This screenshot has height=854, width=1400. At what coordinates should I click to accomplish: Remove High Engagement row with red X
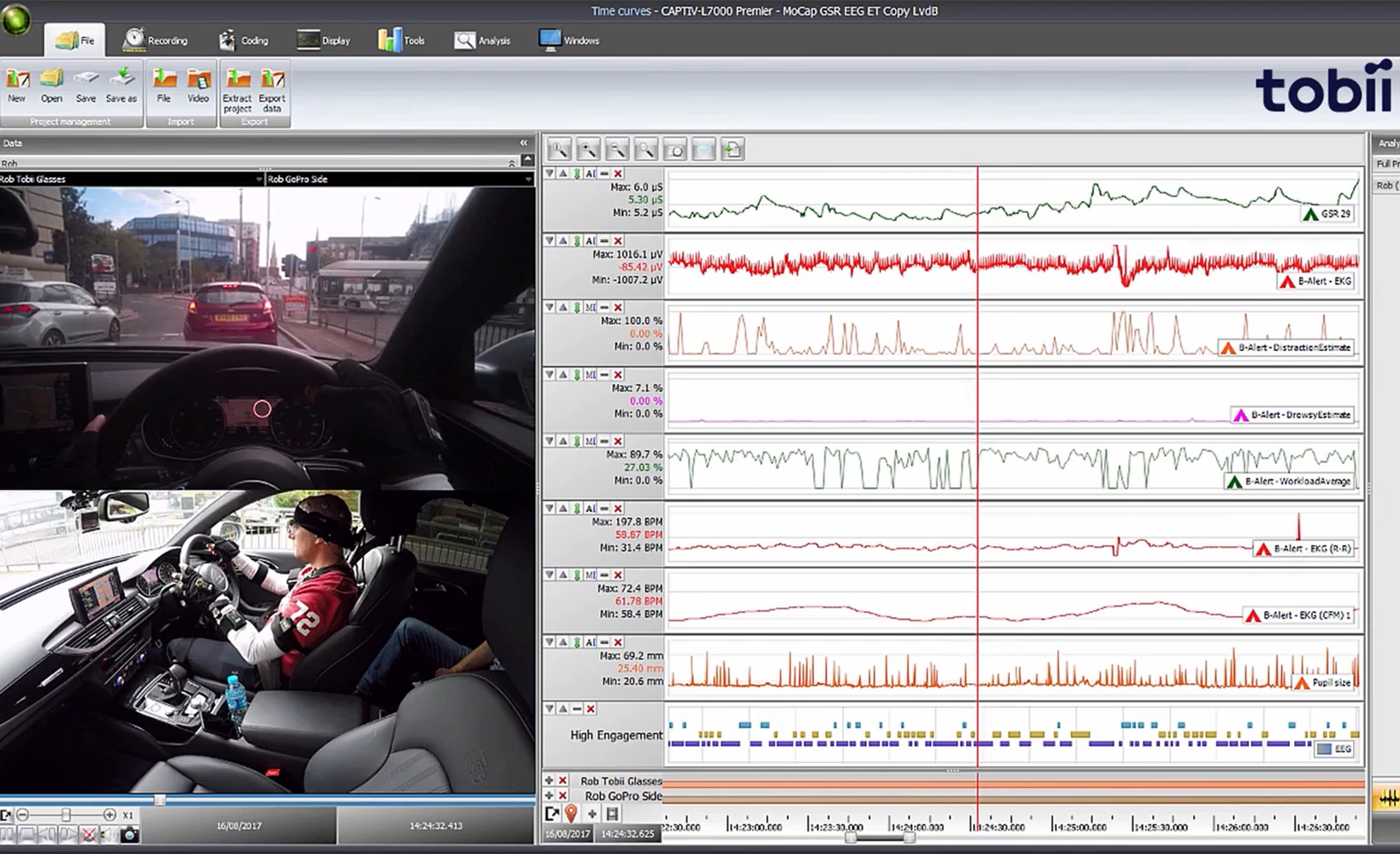pos(591,709)
